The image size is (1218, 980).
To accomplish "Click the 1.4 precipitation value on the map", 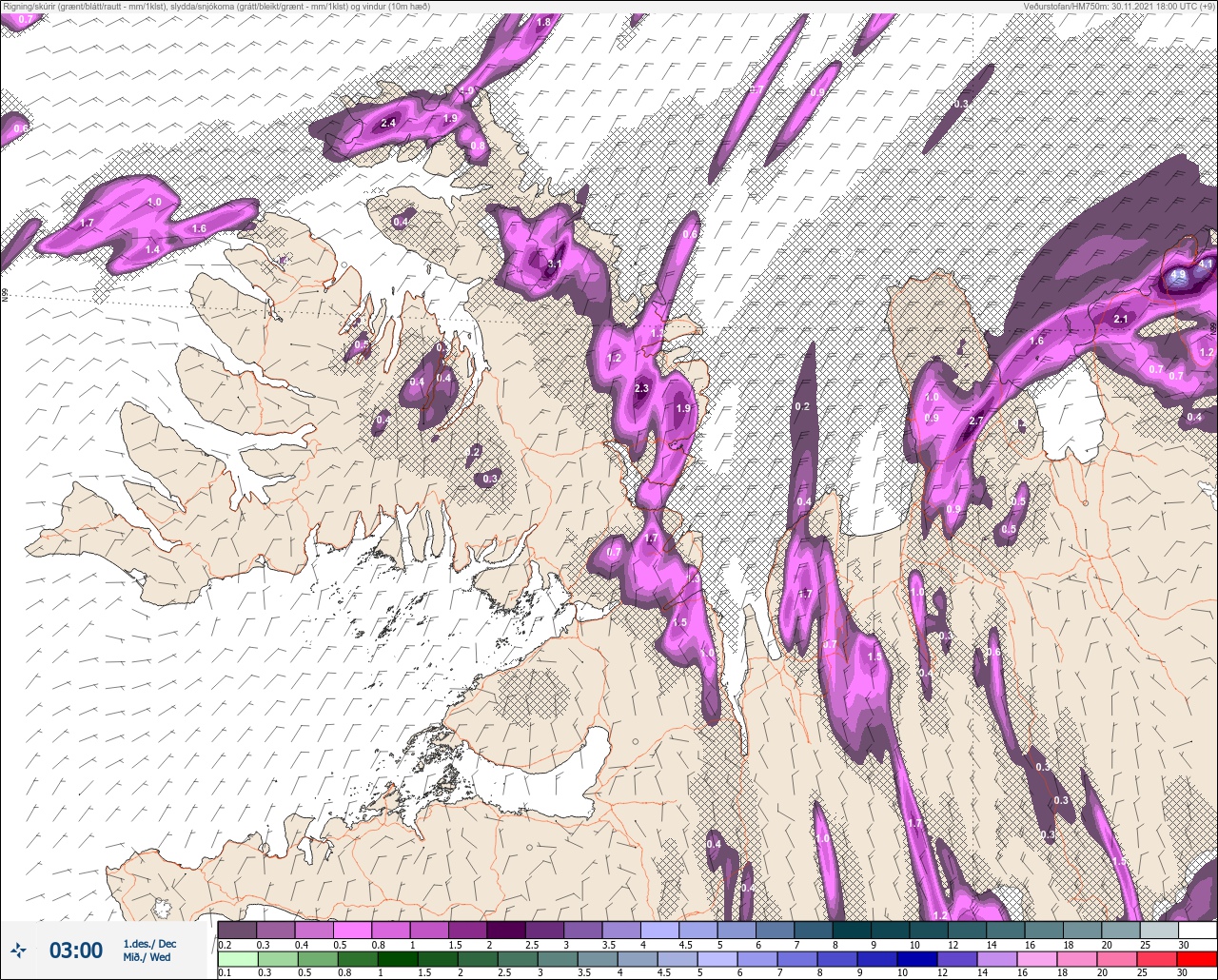I will point(152,249).
